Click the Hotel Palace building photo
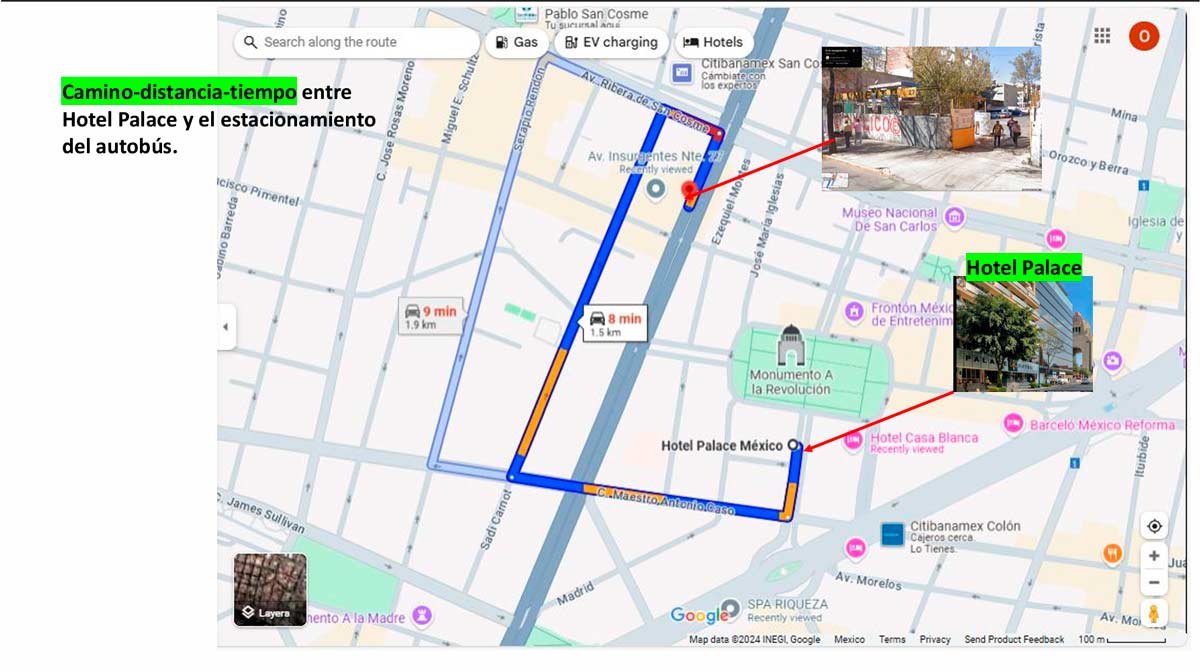Image resolution: width=1200 pixels, height=672 pixels. [1023, 334]
